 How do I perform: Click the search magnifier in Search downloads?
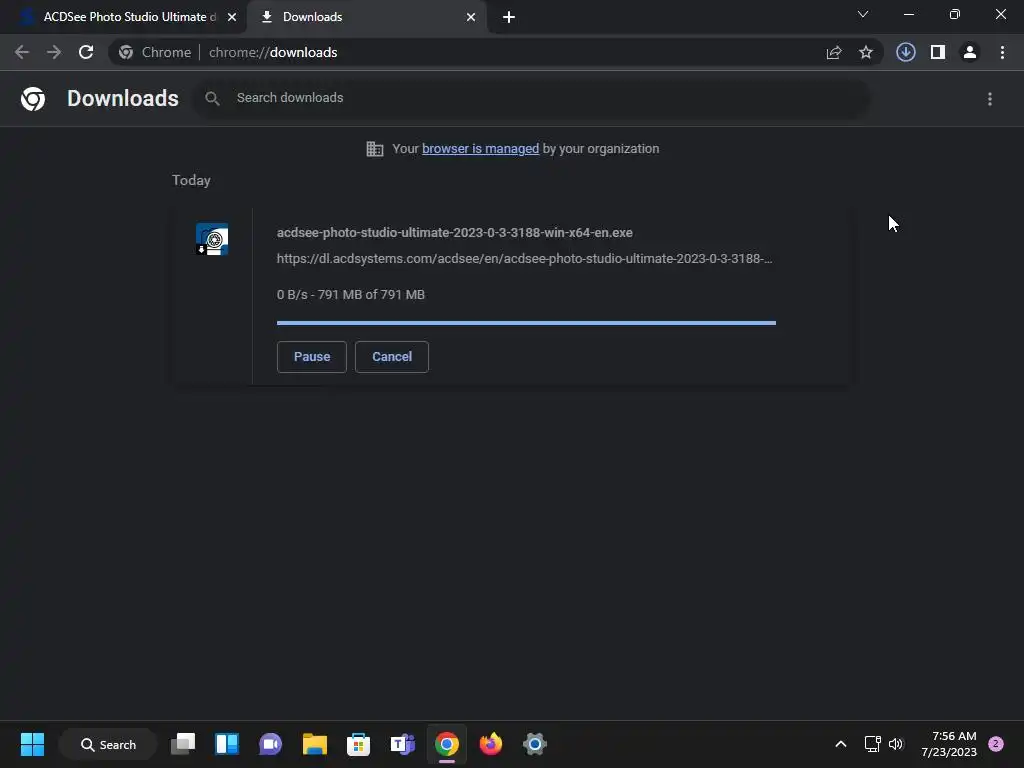(212, 99)
